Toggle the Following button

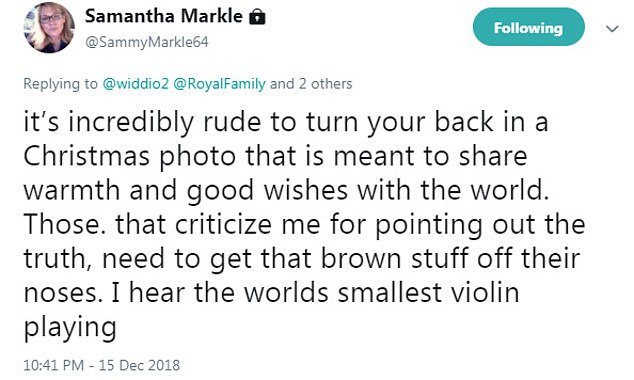click(x=528, y=27)
